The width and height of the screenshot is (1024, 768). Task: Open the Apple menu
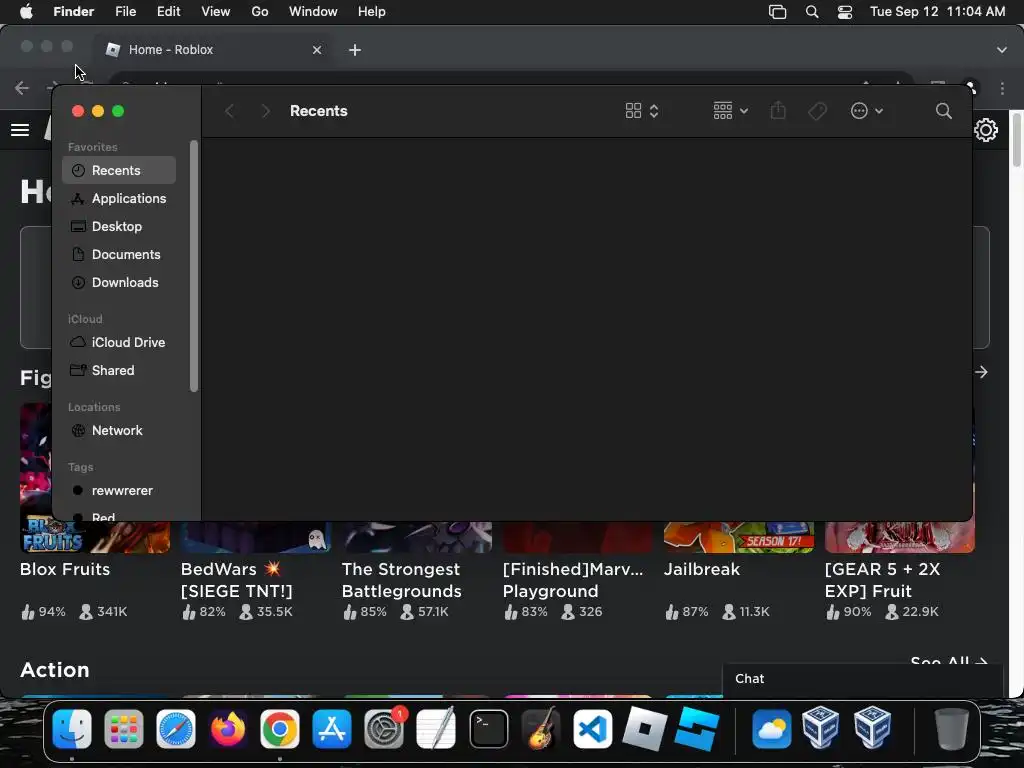[25, 12]
